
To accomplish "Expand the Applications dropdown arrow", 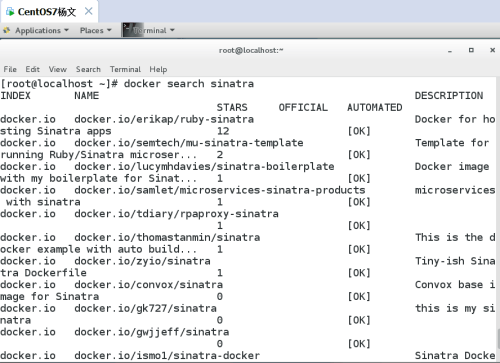I will point(66,30).
